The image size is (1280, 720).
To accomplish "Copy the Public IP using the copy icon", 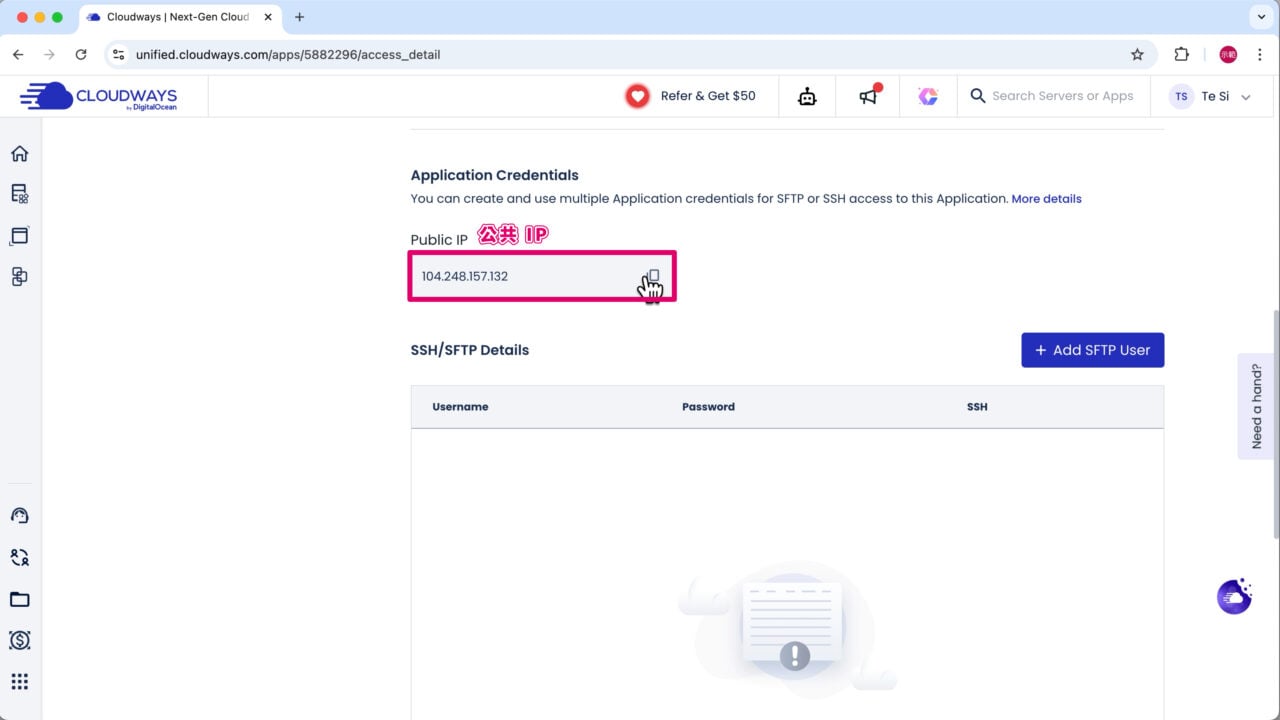I will 651,277.
